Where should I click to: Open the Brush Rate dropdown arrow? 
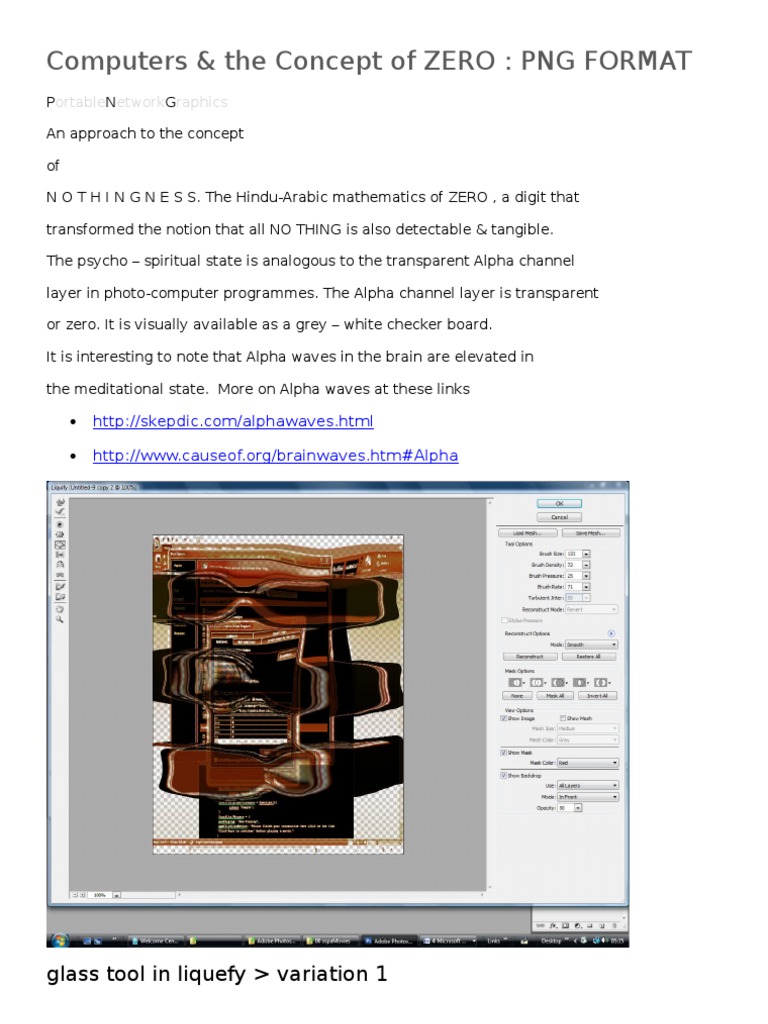click(x=586, y=587)
